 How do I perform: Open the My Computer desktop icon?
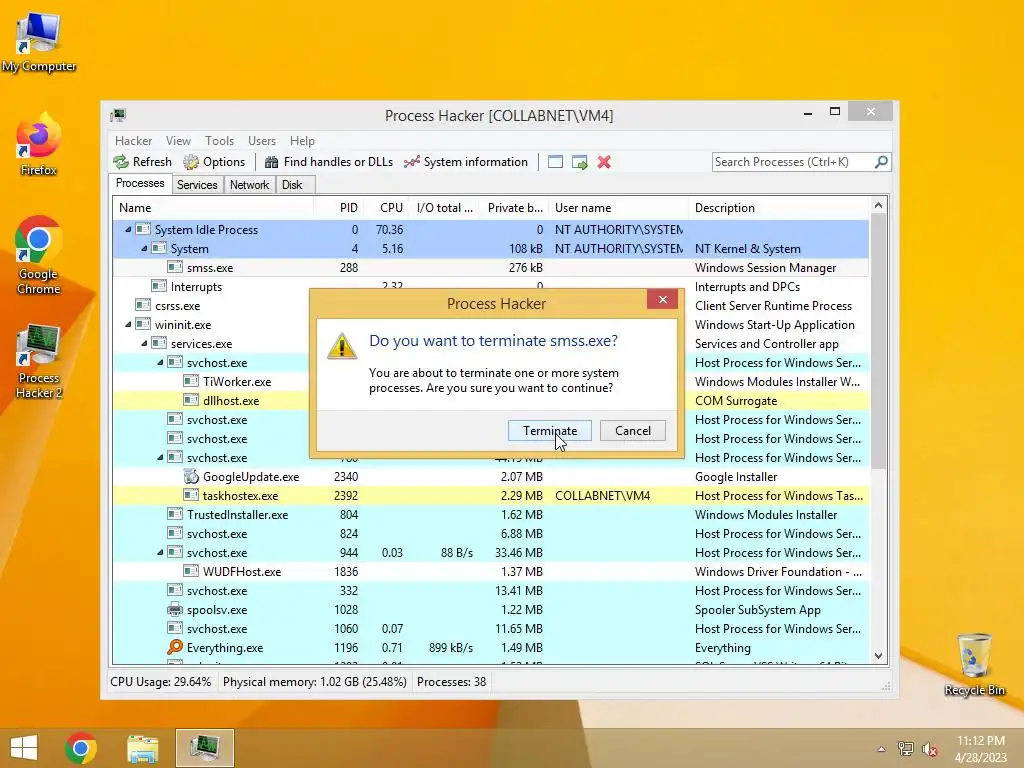(x=39, y=43)
